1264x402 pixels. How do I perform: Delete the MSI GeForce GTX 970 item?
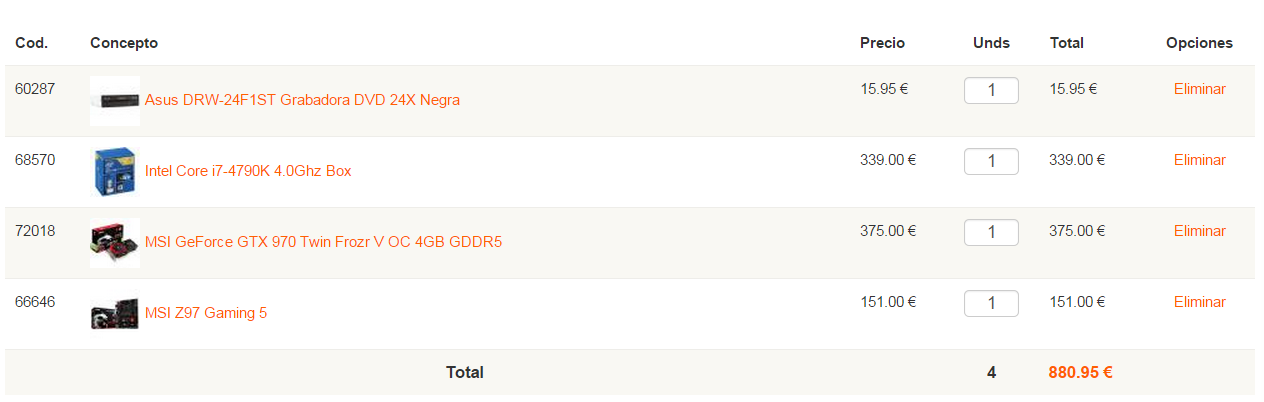1199,231
